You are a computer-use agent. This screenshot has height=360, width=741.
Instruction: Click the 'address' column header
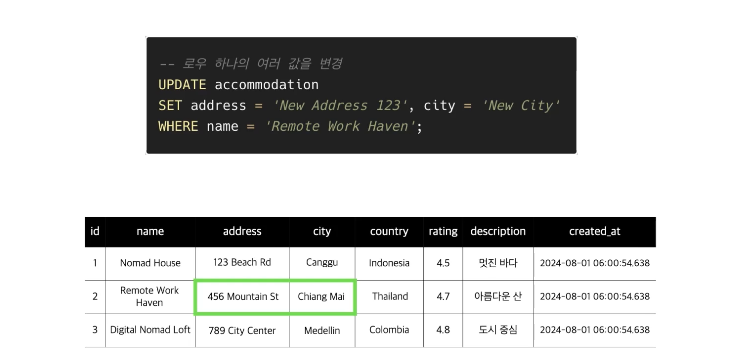242,231
